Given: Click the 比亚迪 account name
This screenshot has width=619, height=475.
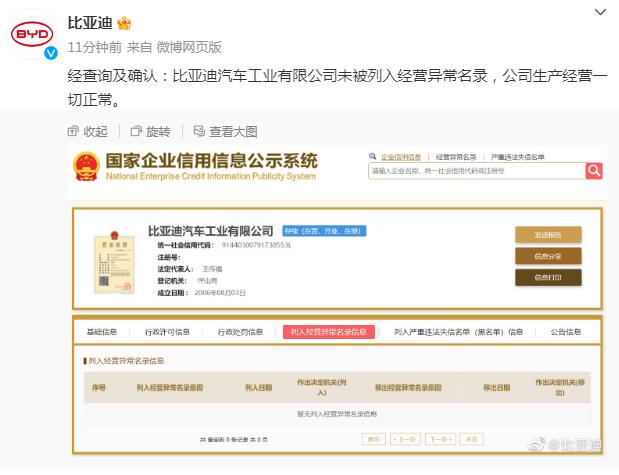Looking at the screenshot, I should point(90,22).
